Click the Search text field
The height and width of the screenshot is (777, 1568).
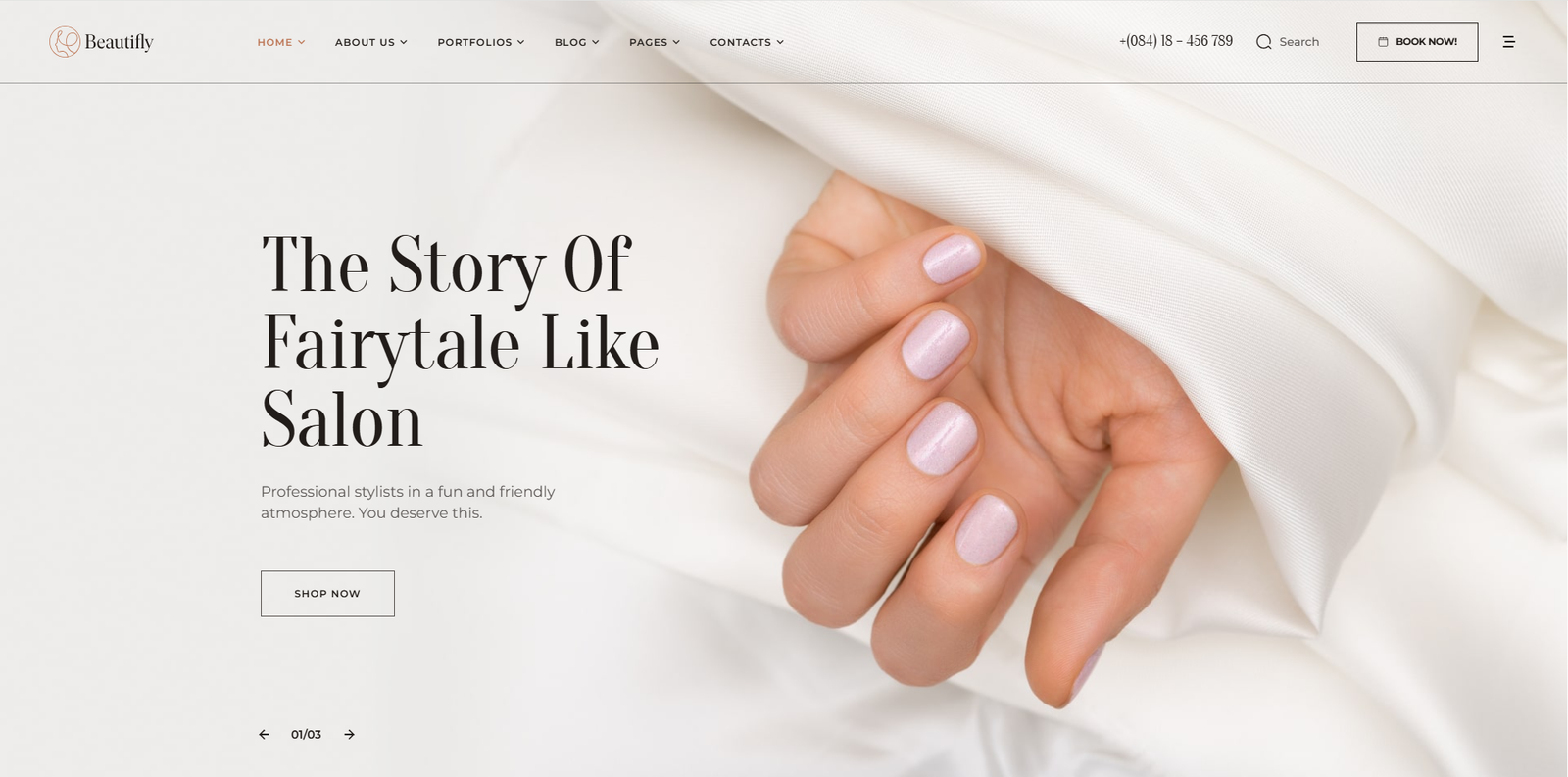[1298, 42]
